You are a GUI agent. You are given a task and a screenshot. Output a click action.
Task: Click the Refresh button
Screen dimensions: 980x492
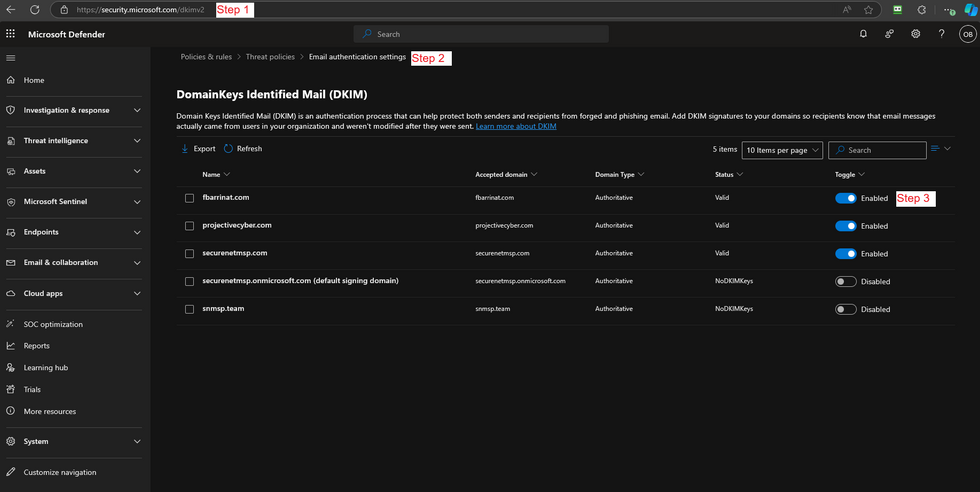pos(243,149)
